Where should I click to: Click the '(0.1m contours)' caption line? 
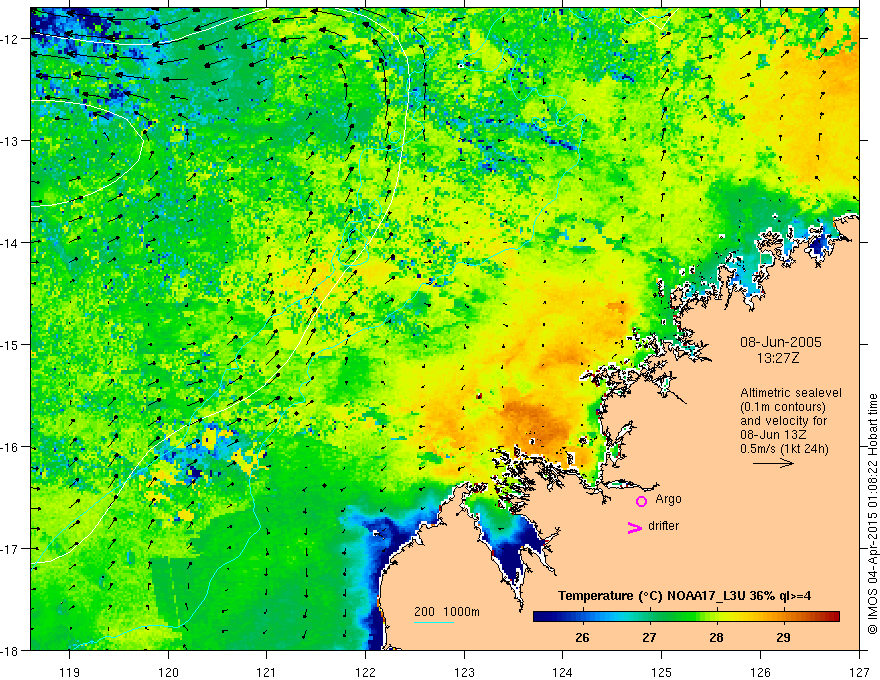tap(783, 407)
